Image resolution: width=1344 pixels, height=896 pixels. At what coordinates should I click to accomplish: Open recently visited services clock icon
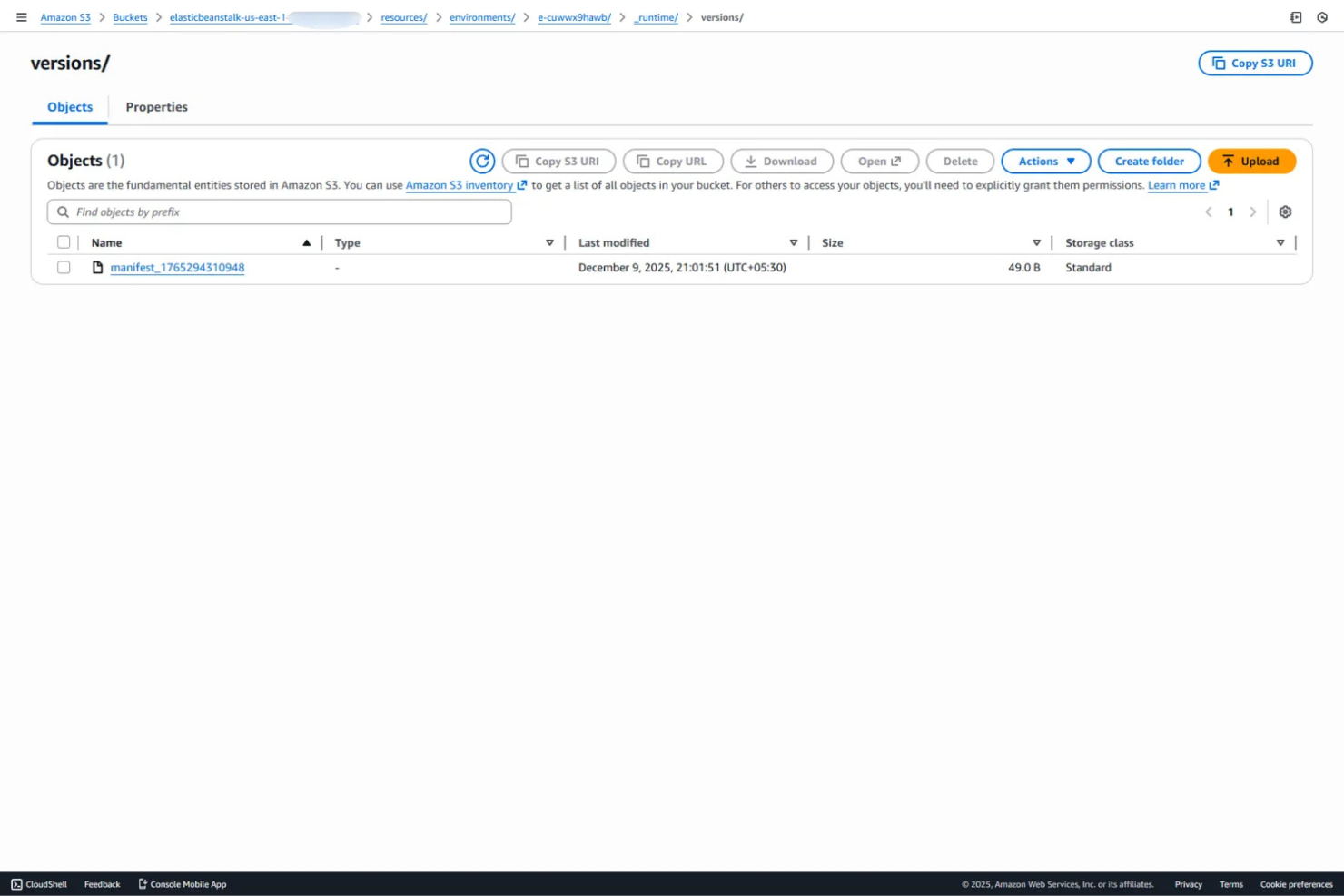click(1322, 17)
